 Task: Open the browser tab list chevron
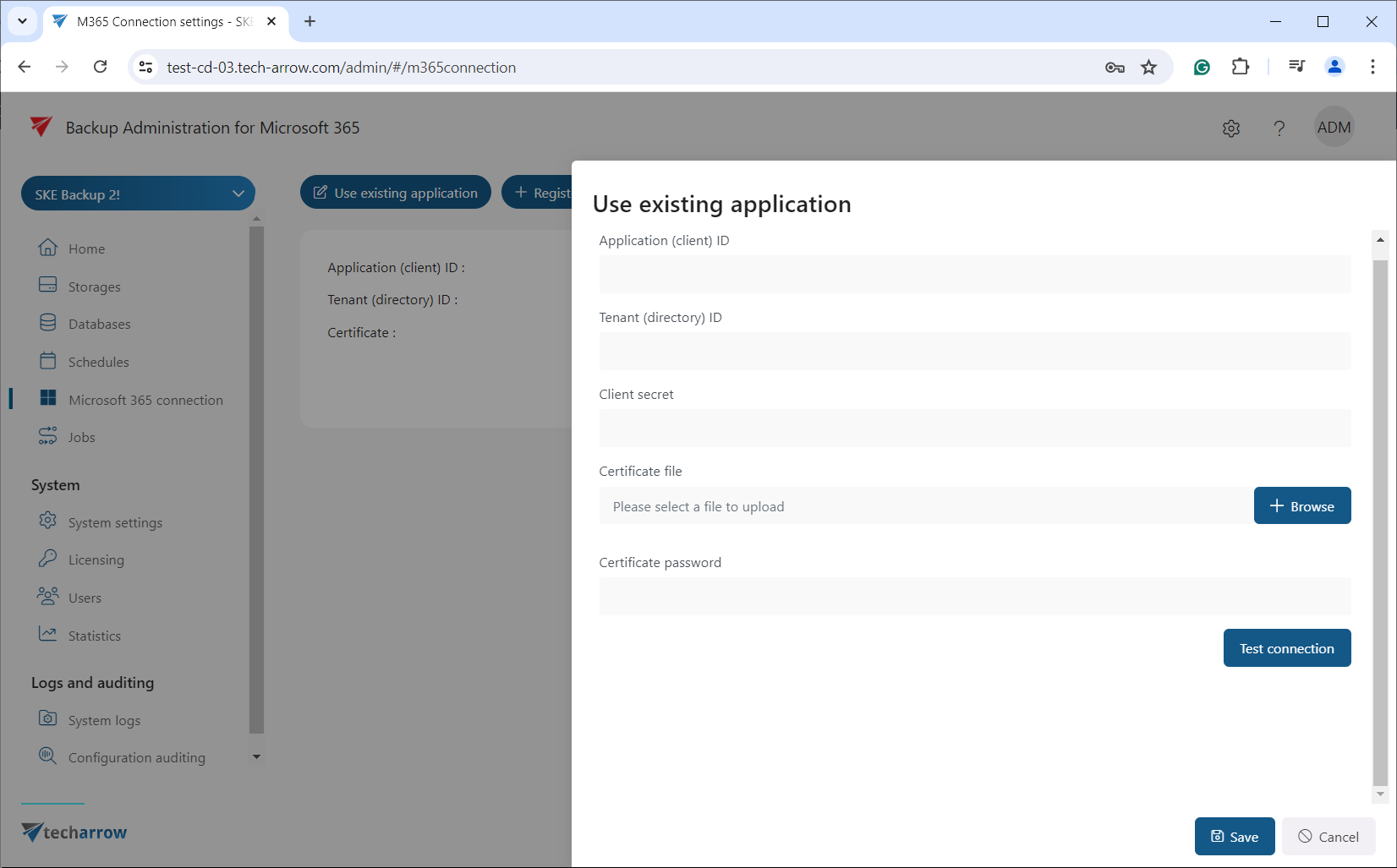pos(22,21)
